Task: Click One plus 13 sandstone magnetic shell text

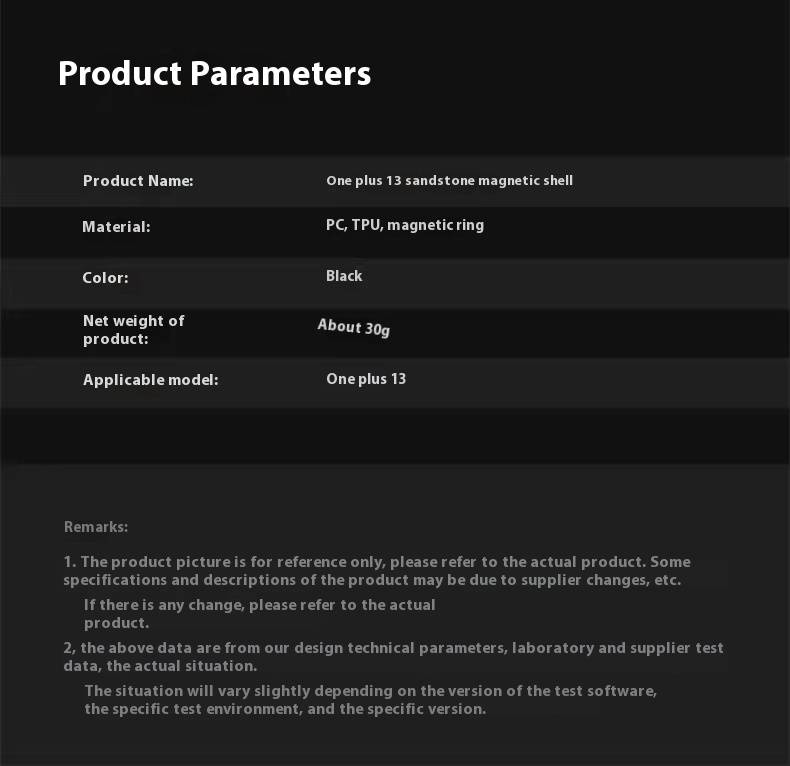Action: 449,180
